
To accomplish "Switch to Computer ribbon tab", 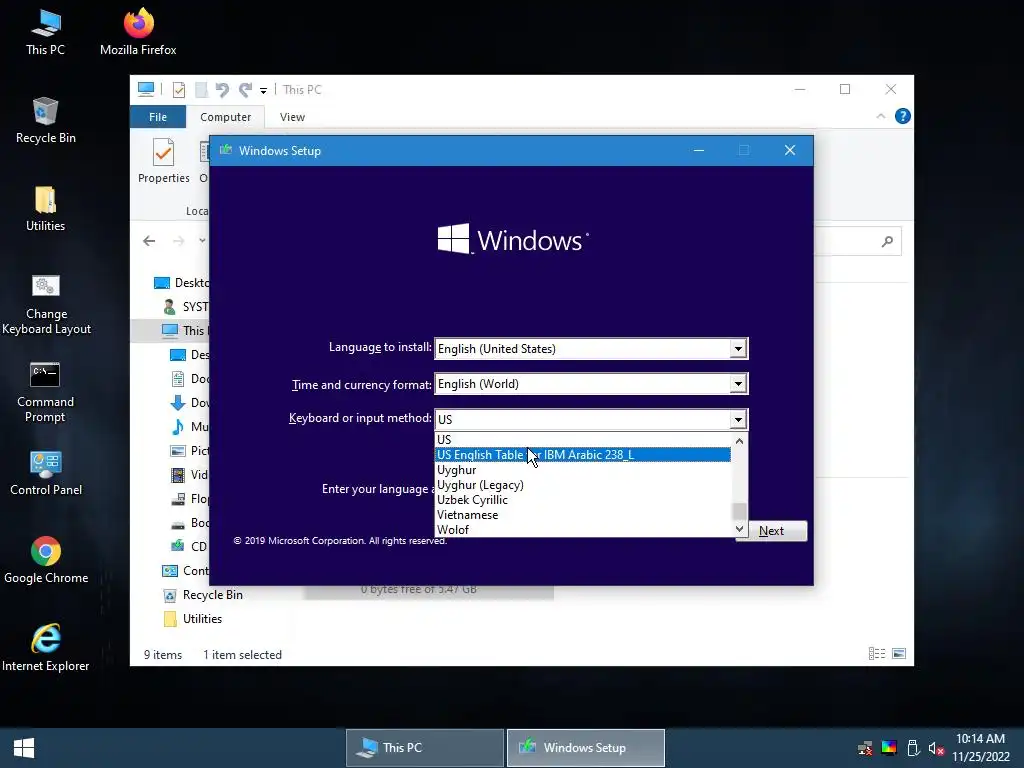I will (225, 117).
